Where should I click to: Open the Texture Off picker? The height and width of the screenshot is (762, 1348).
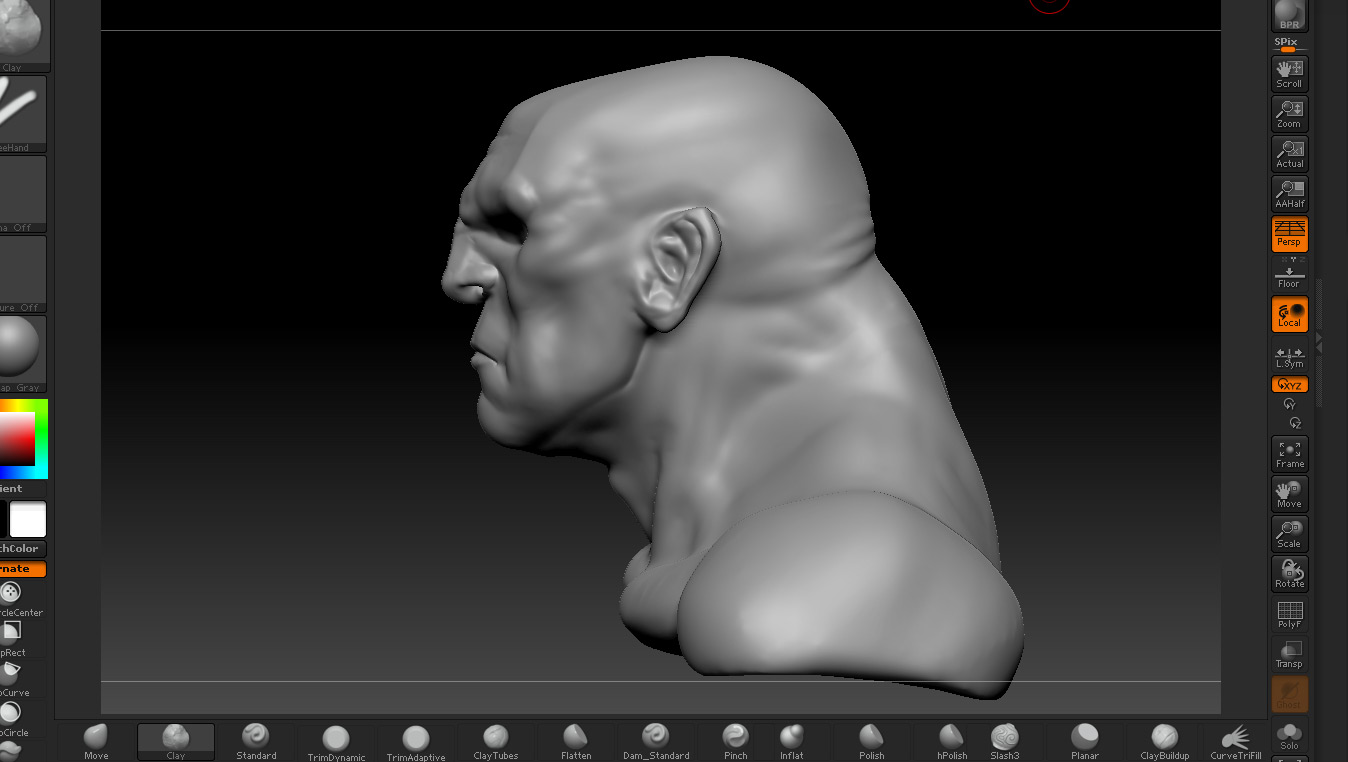coord(22,274)
